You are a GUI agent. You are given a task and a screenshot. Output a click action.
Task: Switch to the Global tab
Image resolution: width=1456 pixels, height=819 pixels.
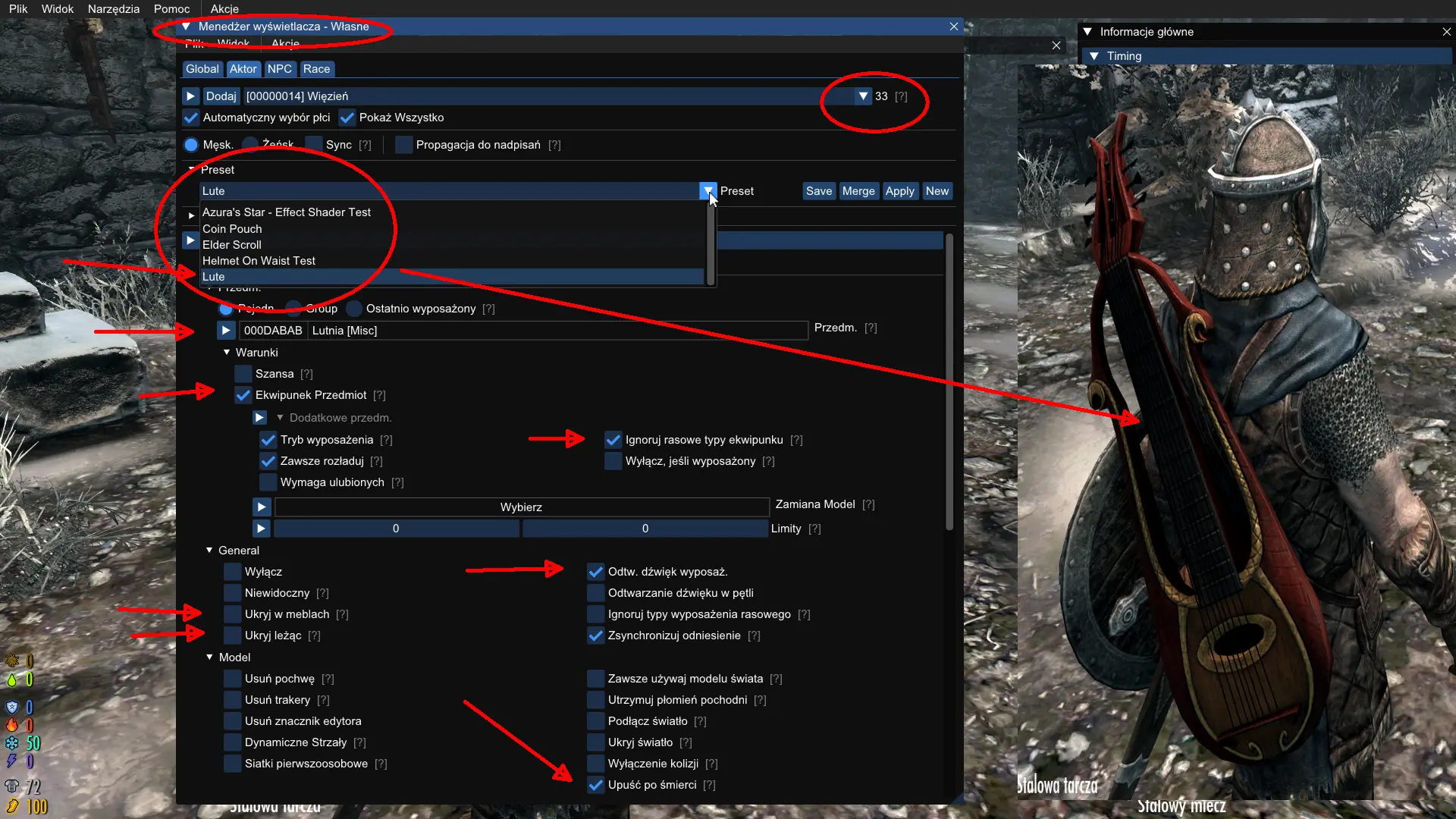(202, 69)
